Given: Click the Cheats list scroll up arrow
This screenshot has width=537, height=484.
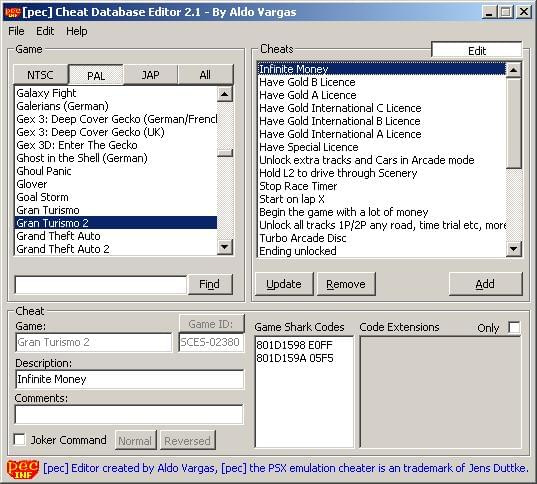Looking at the screenshot, I should click(513, 70).
